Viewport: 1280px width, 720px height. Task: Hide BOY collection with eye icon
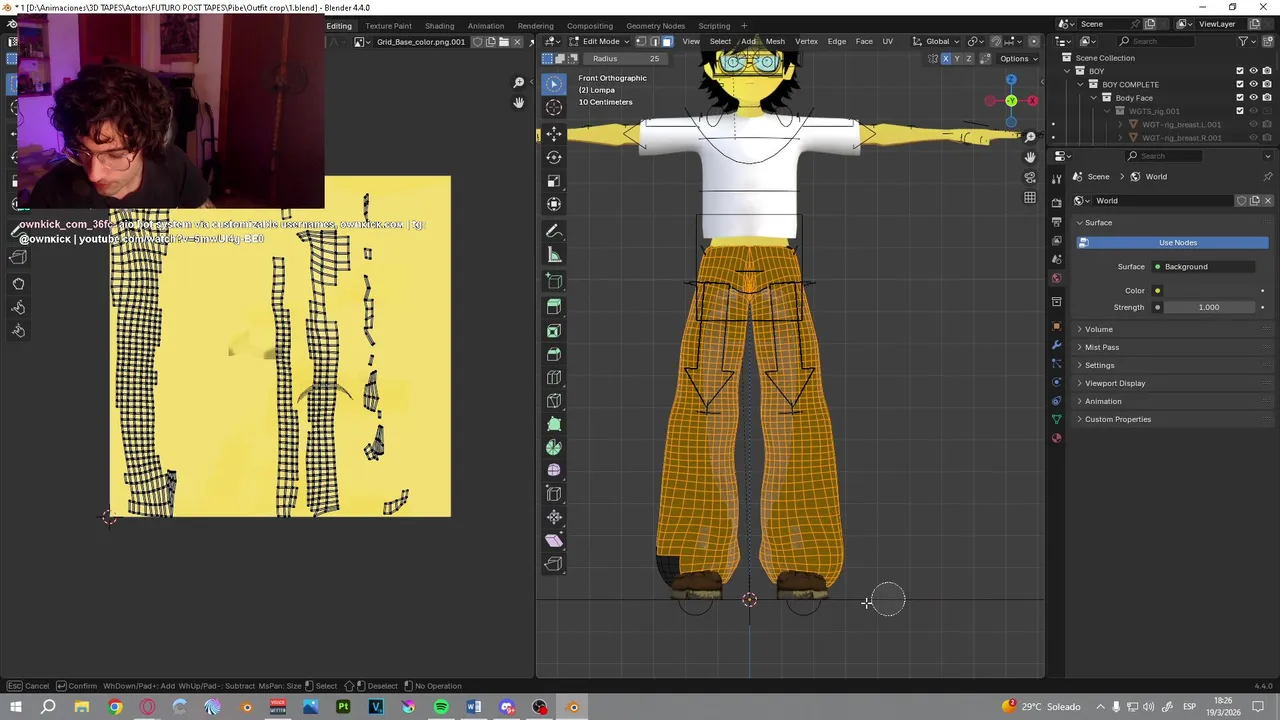click(x=1253, y=71)
